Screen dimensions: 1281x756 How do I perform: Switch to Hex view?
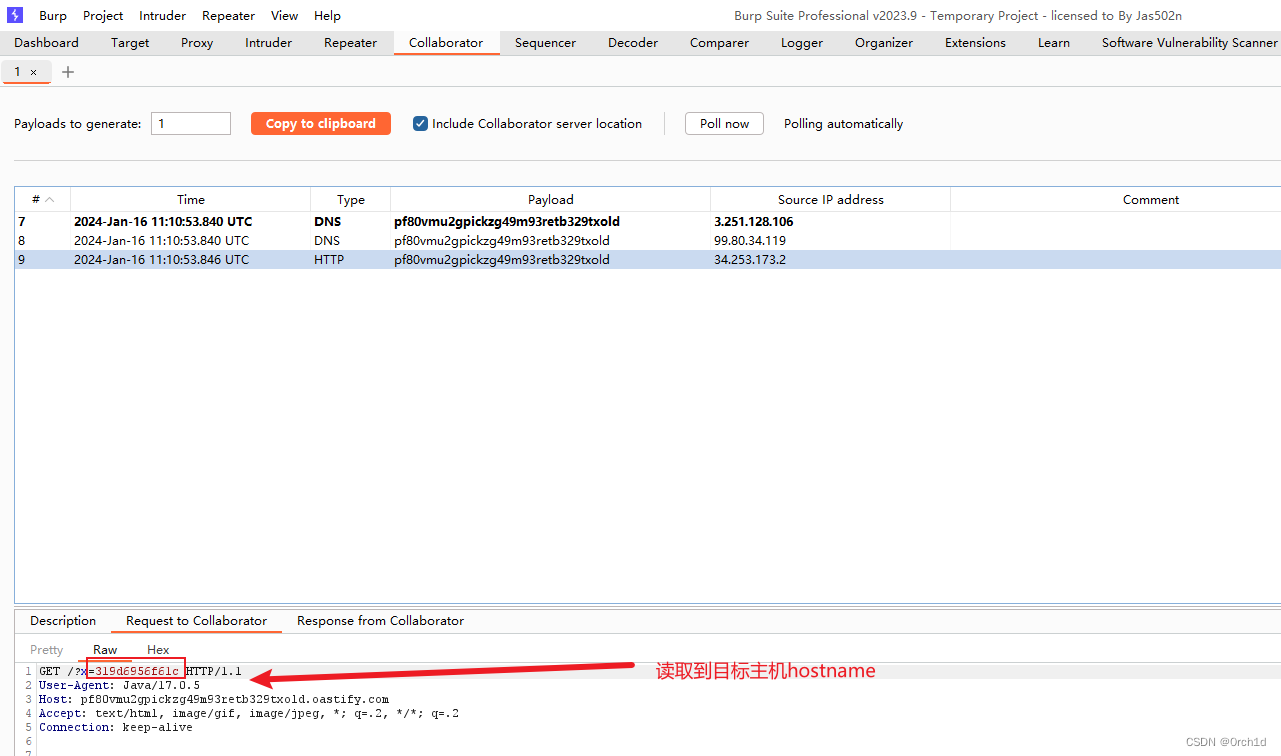158,650
